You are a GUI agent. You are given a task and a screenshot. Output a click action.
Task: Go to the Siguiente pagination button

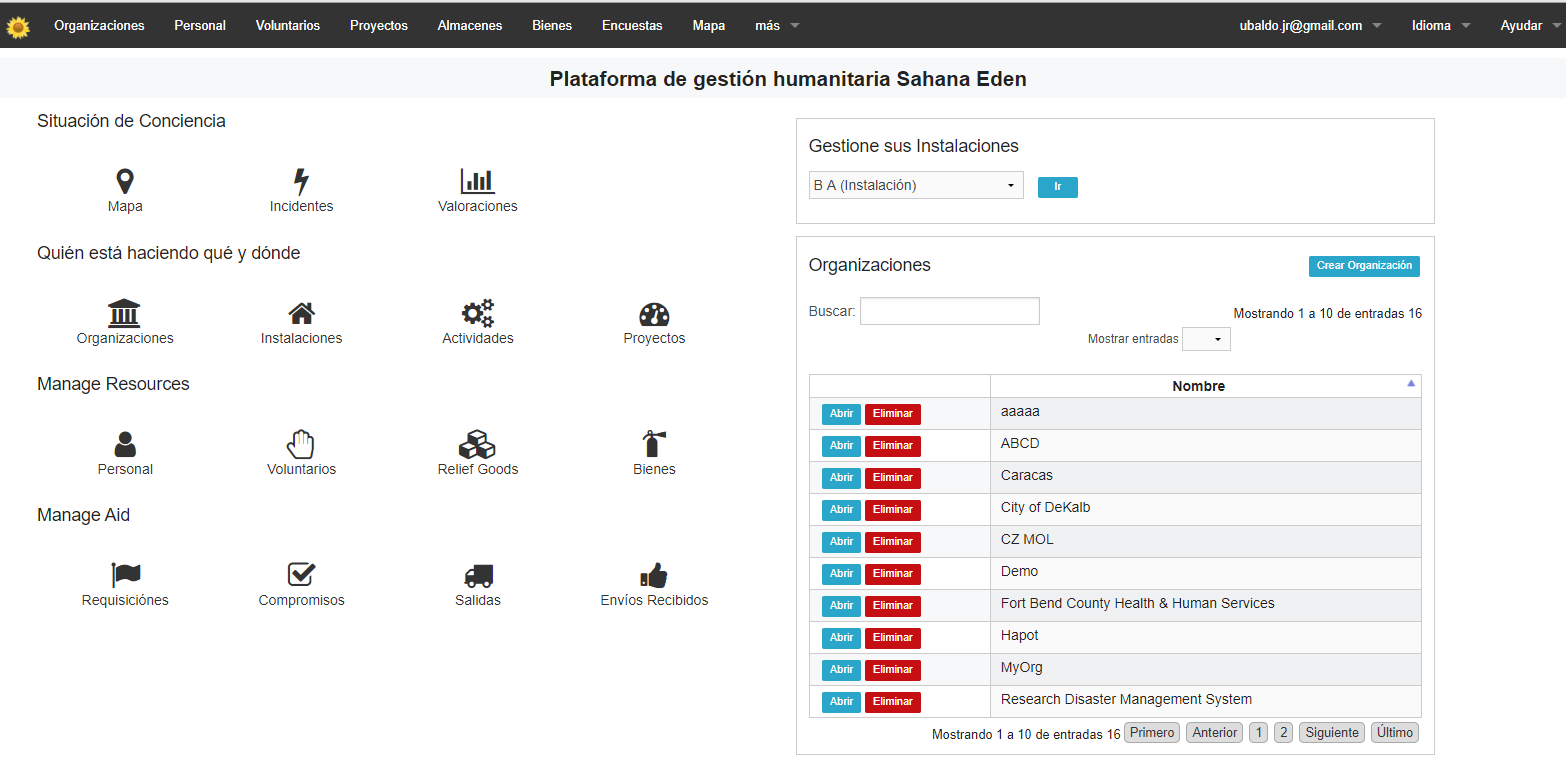coord(1332,733)
